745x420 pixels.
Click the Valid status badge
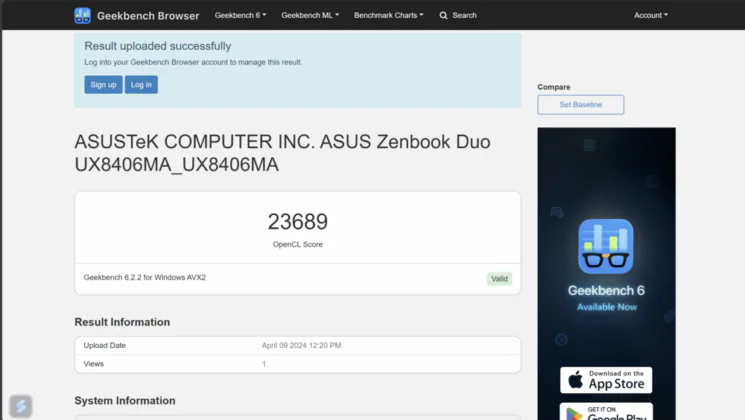pyautogui.click(x=499, y=279)
